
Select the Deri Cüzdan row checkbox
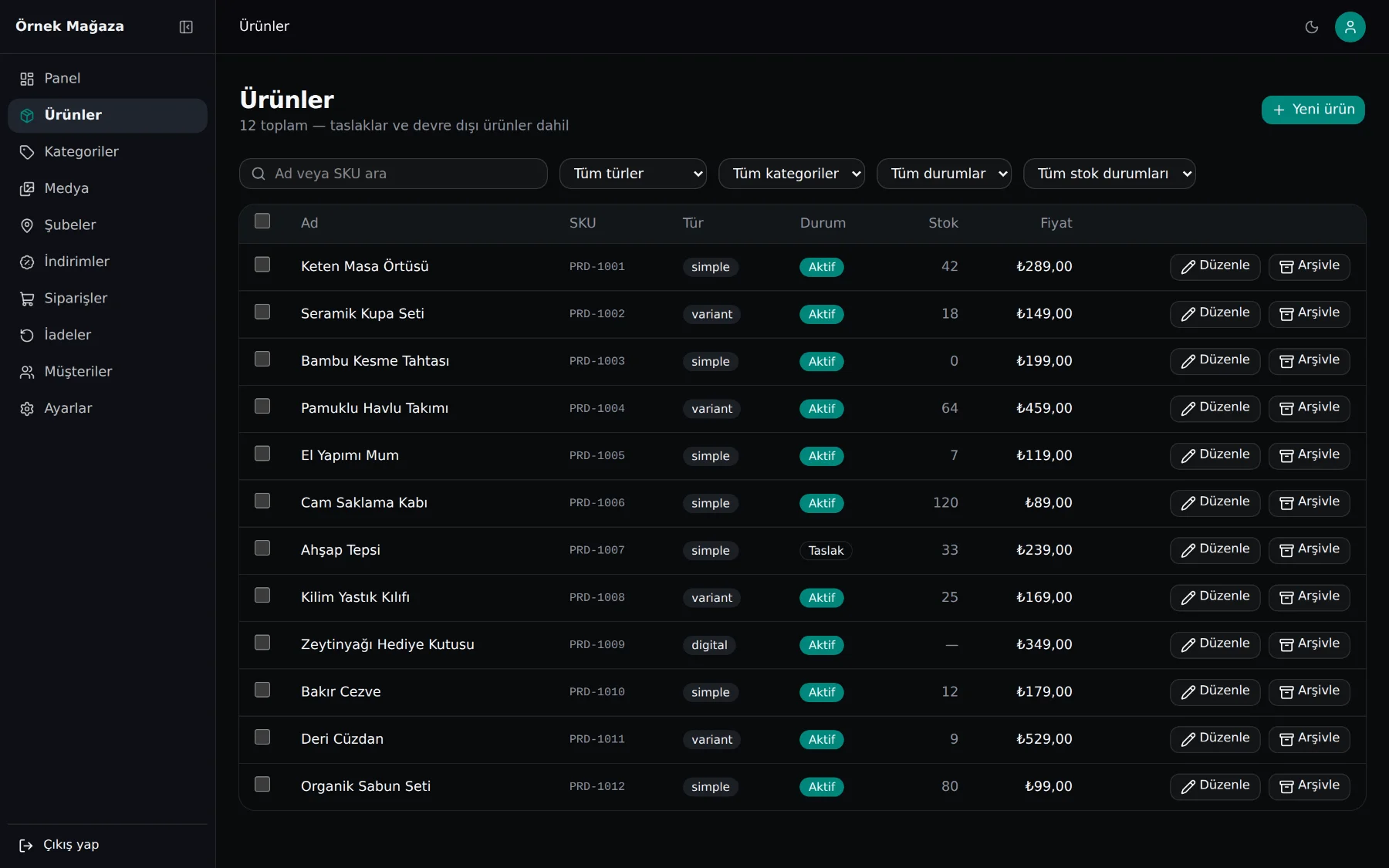[x=262, y=737]
